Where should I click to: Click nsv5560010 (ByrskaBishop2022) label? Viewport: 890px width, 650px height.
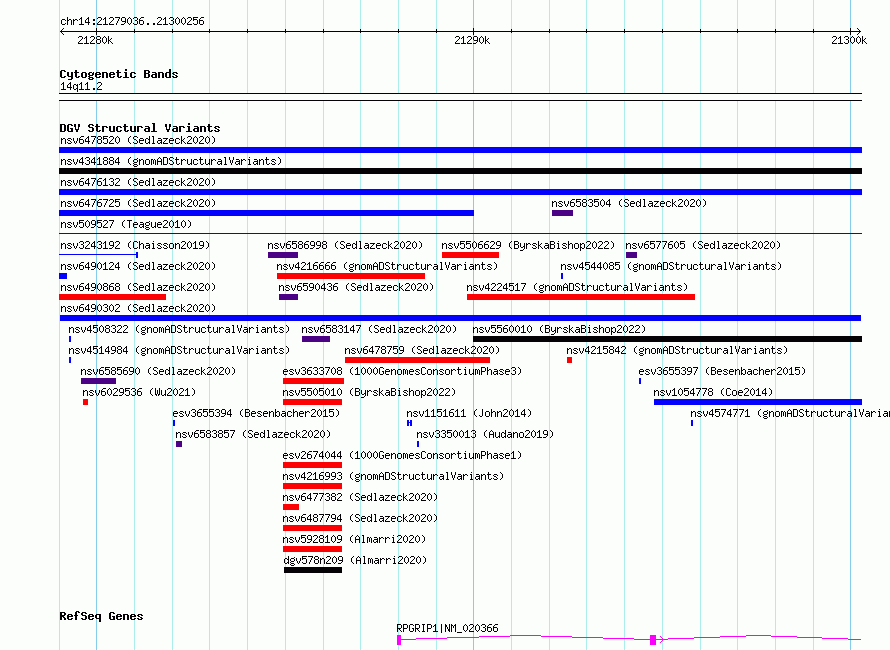tap(559, 329)
